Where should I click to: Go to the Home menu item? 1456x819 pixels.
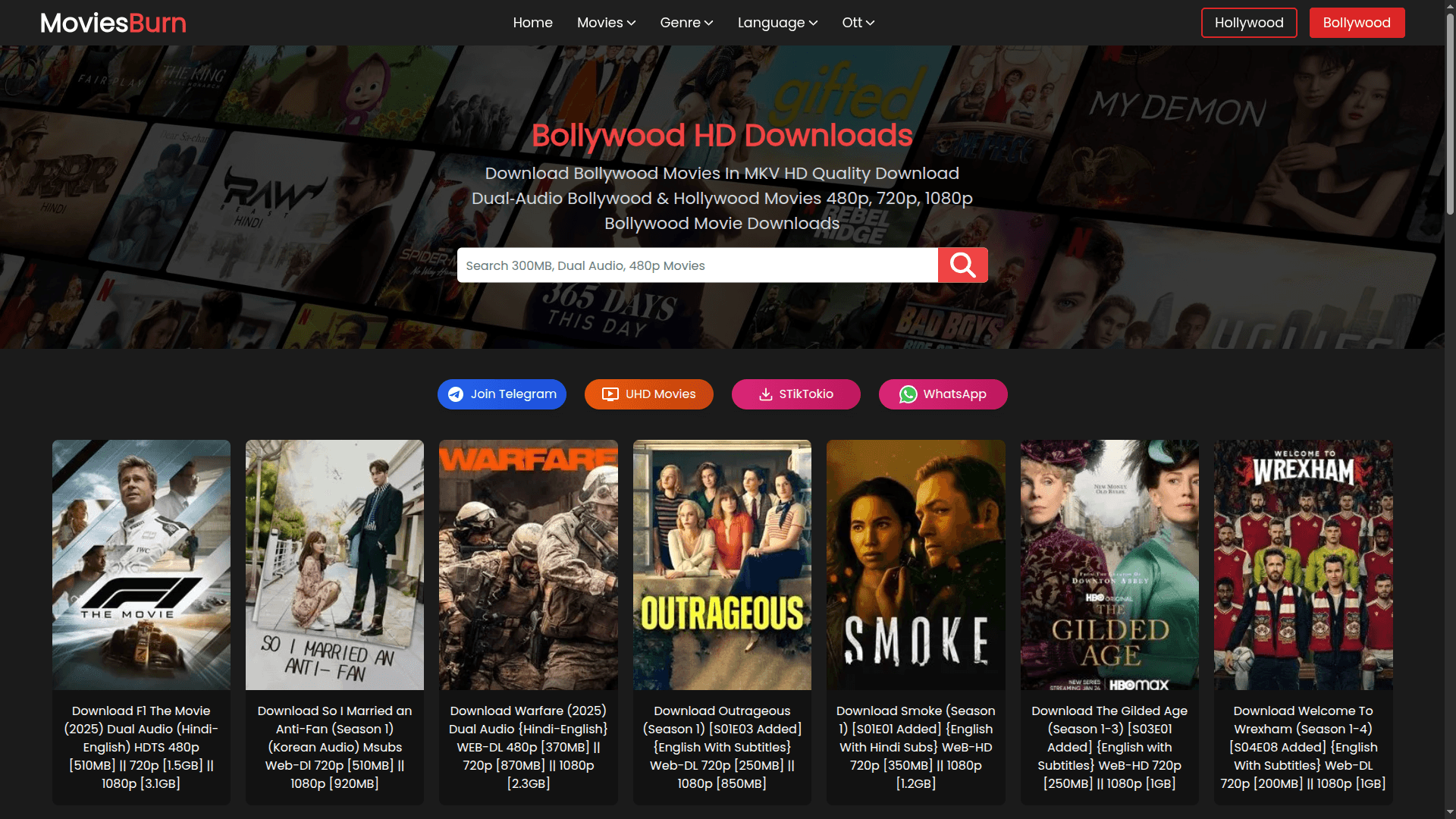tap(532, 23)
